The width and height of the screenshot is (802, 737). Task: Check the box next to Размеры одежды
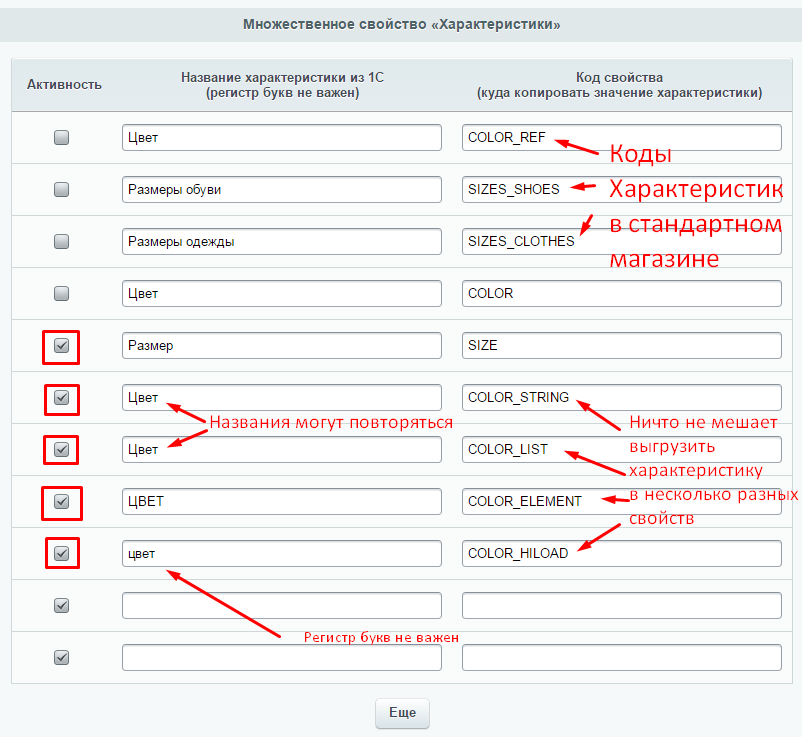click(61, 241)
